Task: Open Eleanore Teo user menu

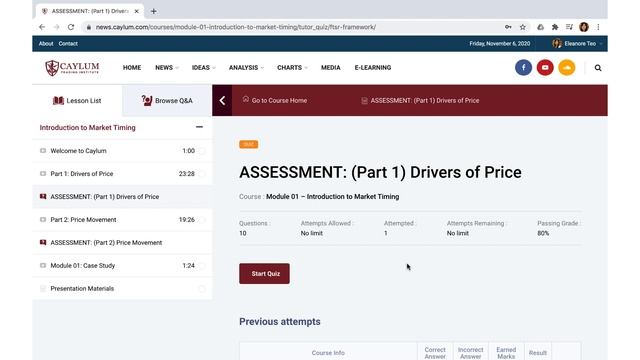Action: pos(577,44)
